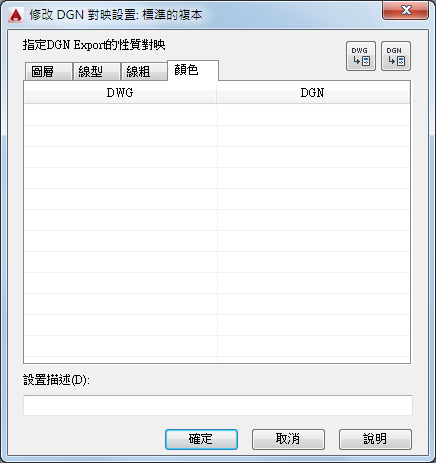Switch to the 圖層 tab
This screenshot has width=436, height=463.
pos(48,71)
